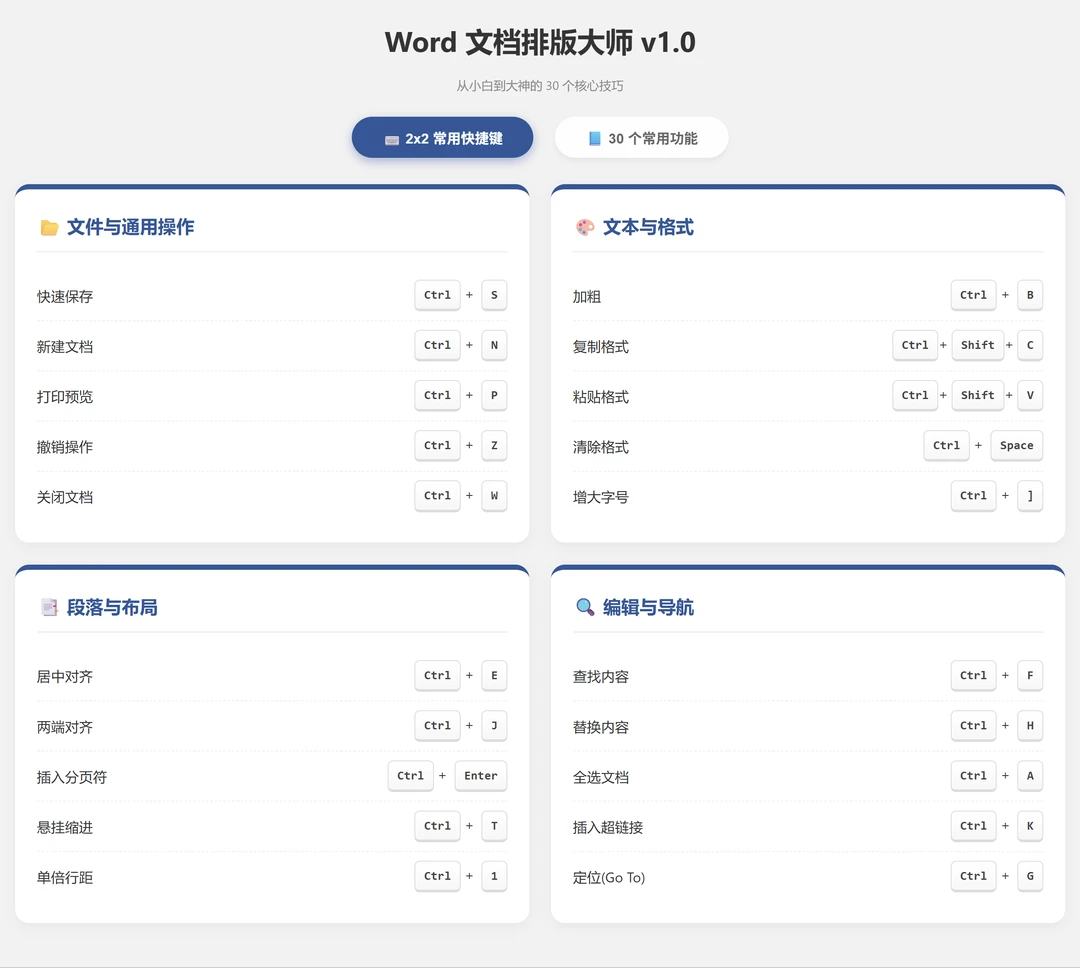
Task: Select the 复制格式 row label
Action: point(601,347)
